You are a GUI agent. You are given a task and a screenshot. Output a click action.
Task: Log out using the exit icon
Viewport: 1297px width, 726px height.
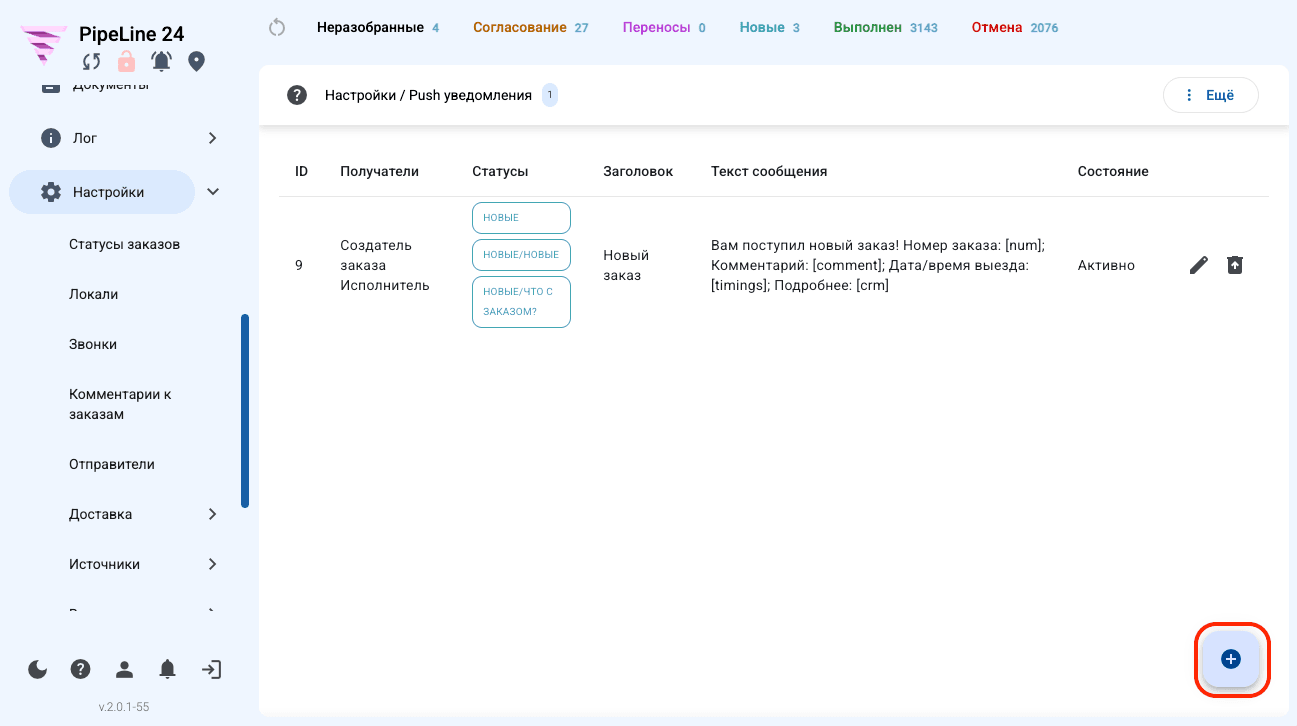coord(211,669)
